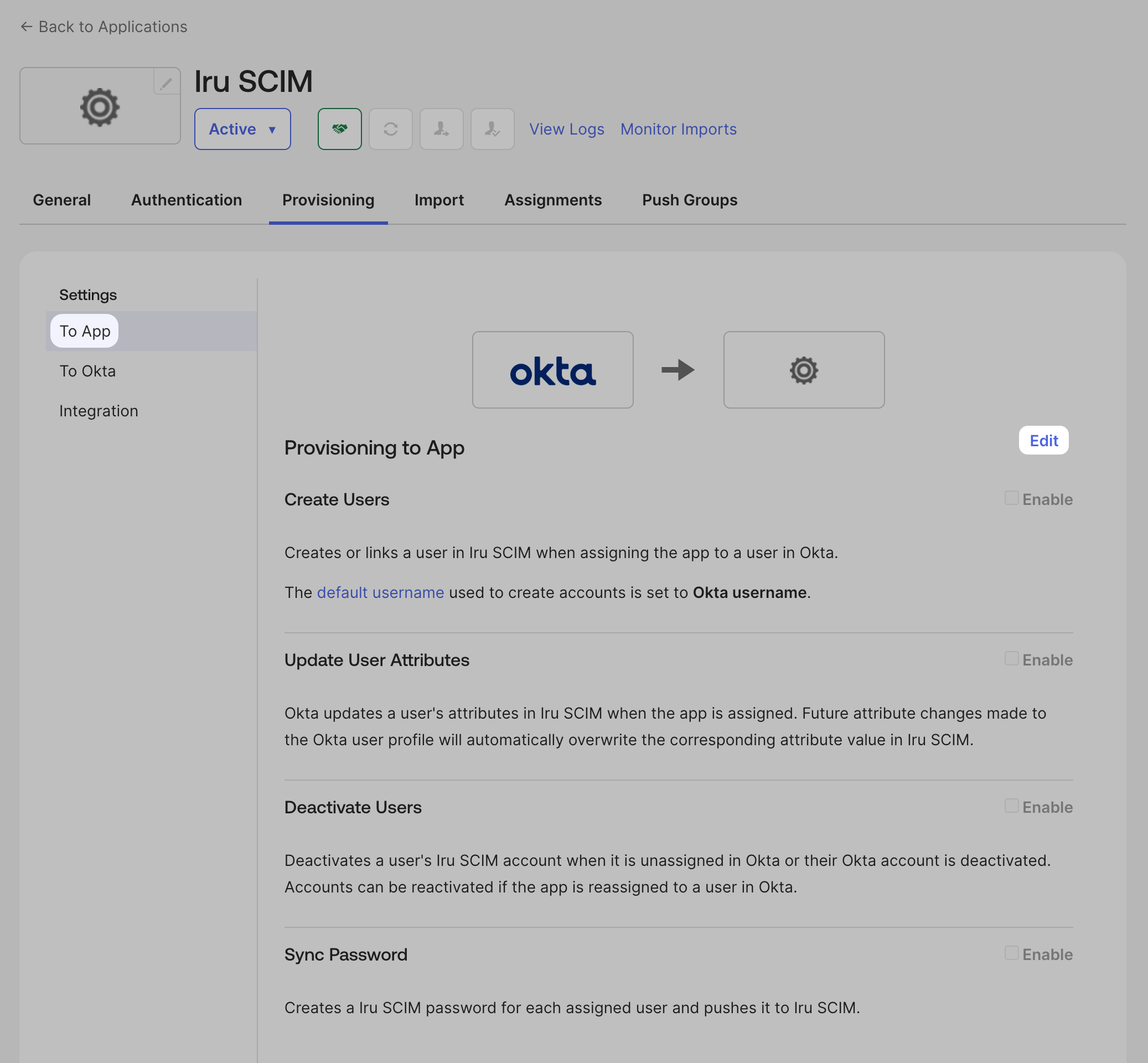
Task: Select Integration in Settings sidebar
Action: tap(99, 411)
